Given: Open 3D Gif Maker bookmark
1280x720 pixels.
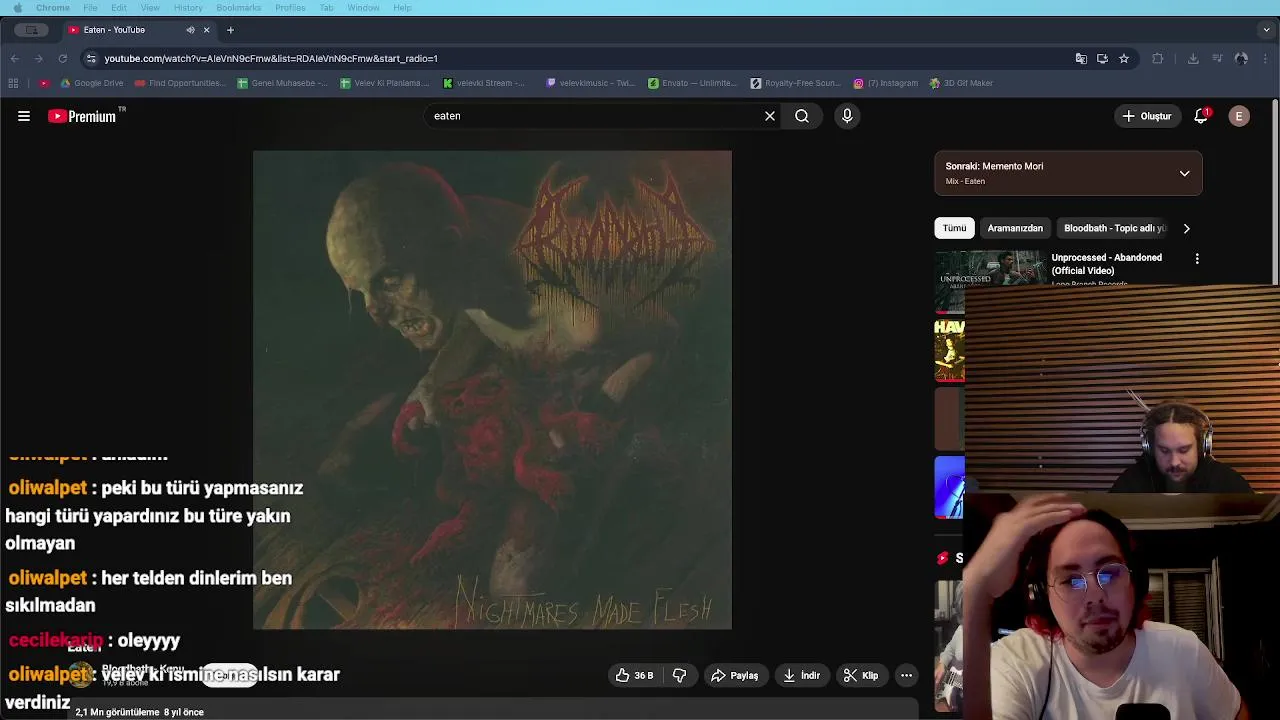Looking at the screenshot, I should tap(962, 83).
